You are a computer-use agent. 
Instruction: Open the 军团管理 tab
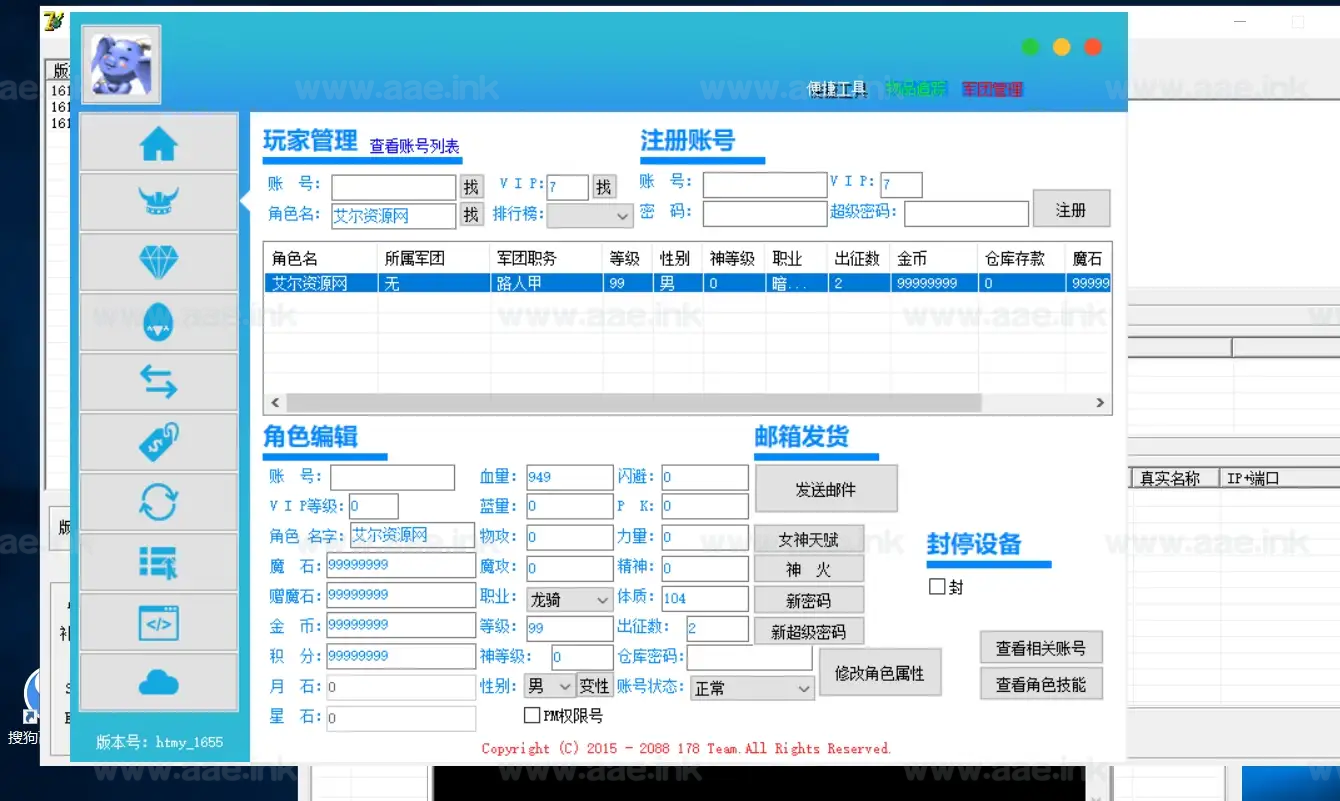[992, 90]
